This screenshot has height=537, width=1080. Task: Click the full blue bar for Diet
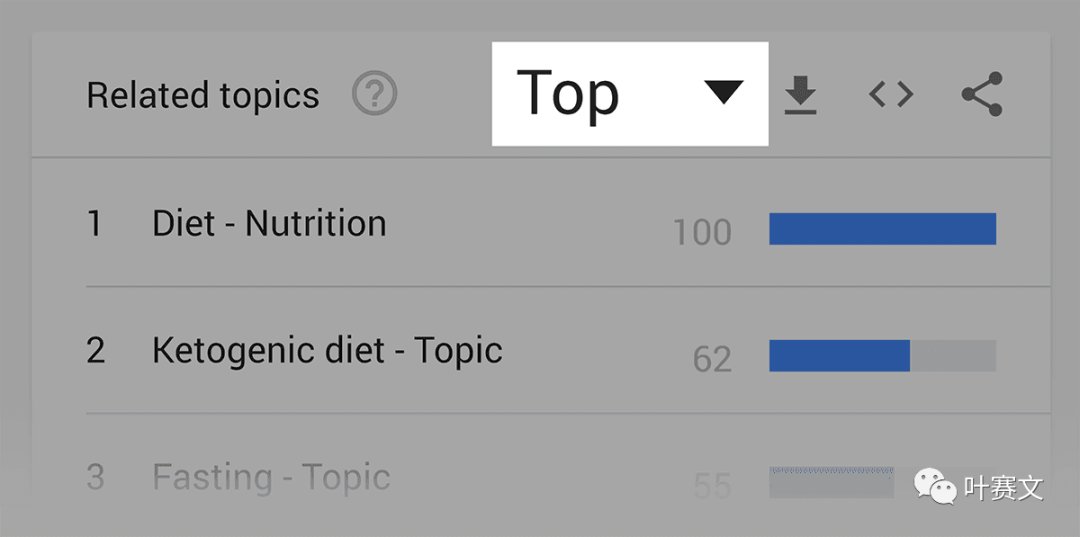[882, 229]
